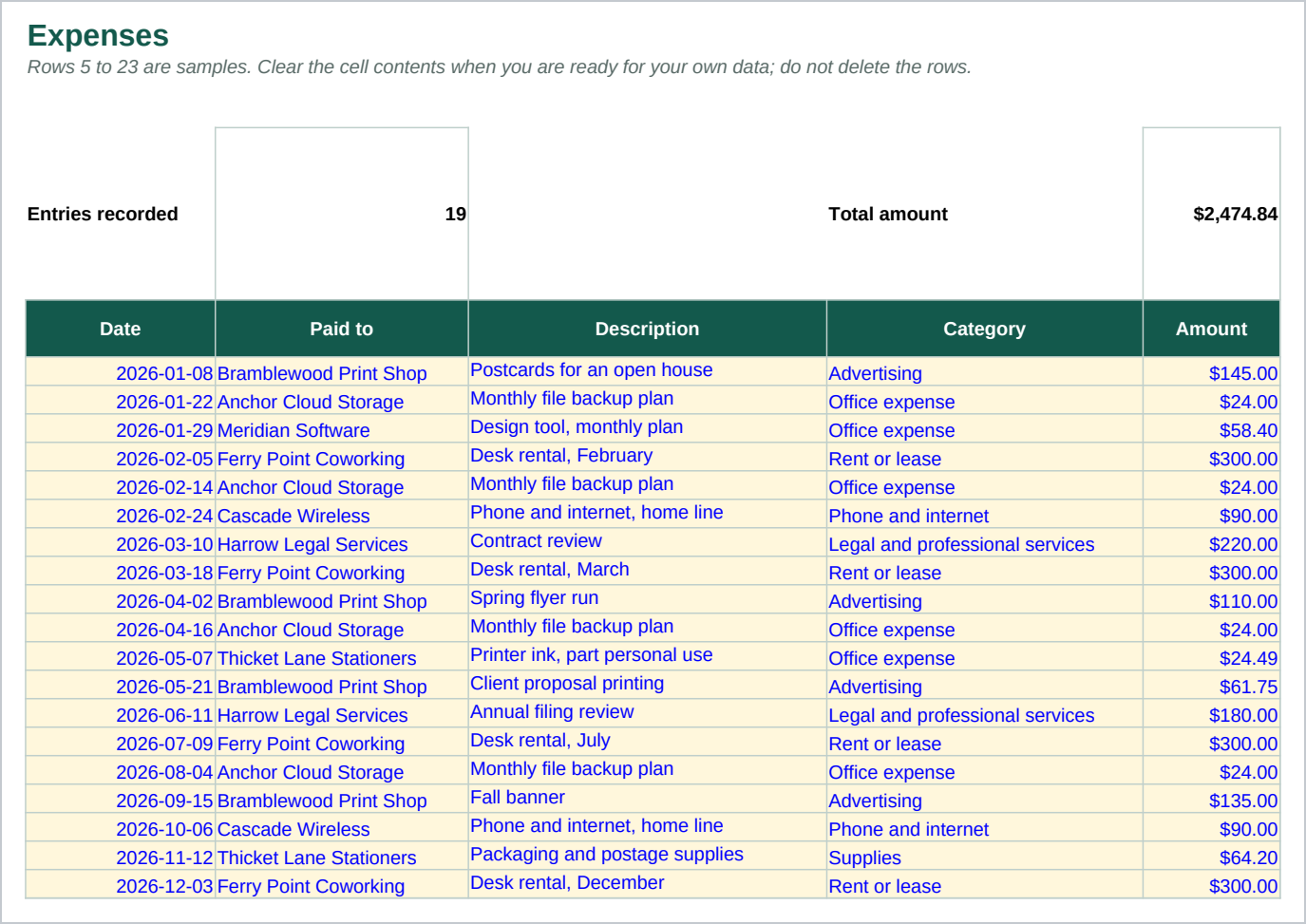Click the "Expenses" title heading

click(x=98, y=35)
